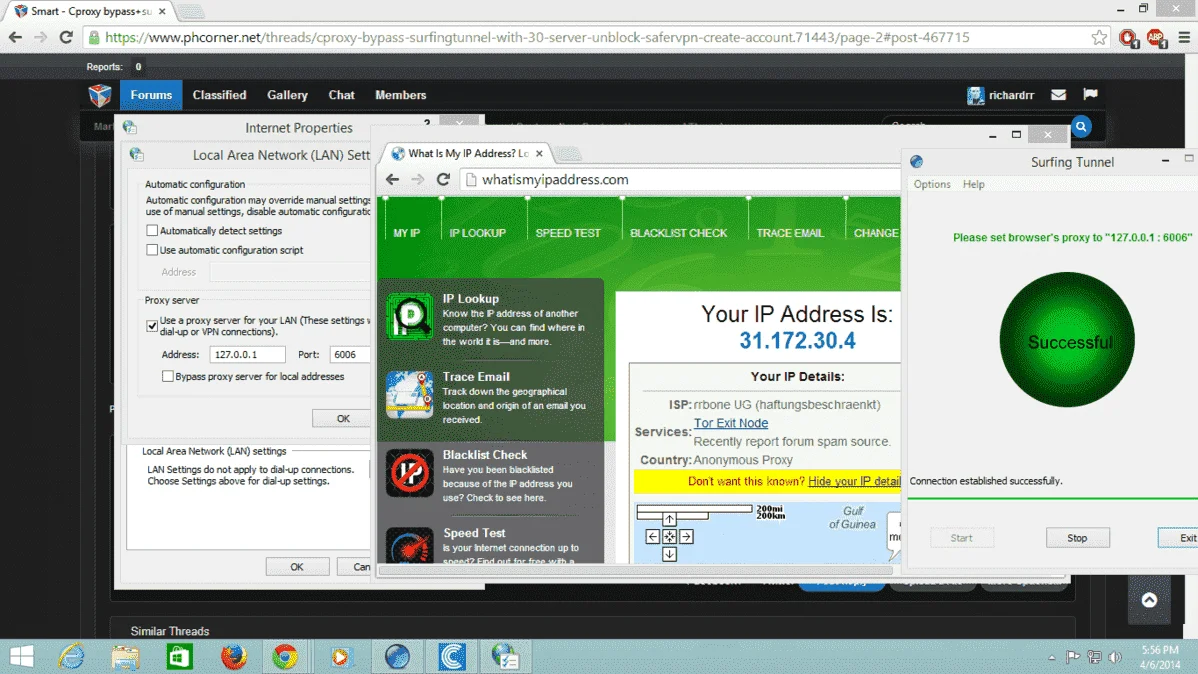
Task: Bookmark this page with the star icon
Action: 1099,37
